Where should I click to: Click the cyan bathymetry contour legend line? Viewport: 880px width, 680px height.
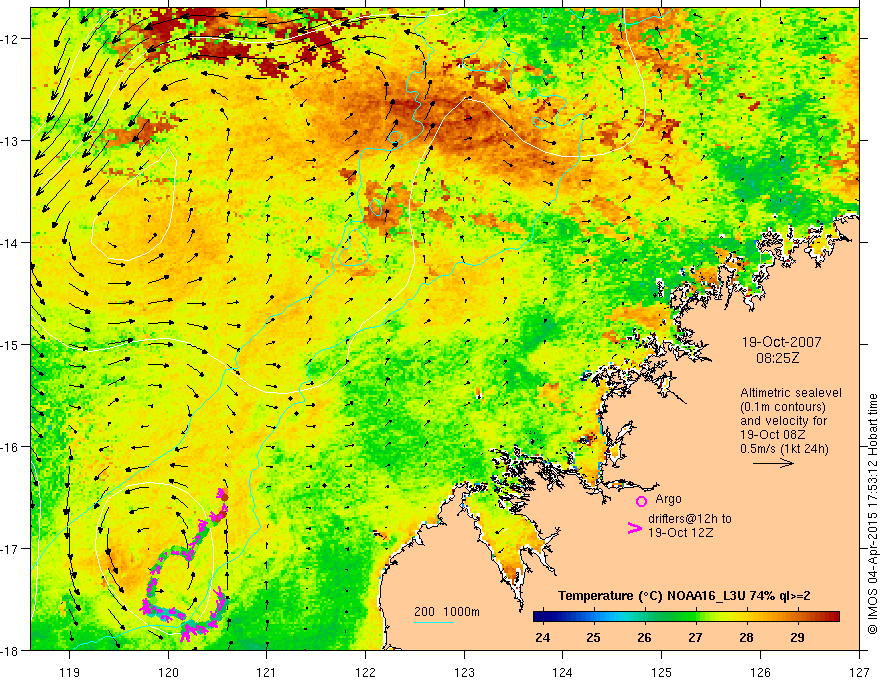point(434,622)
